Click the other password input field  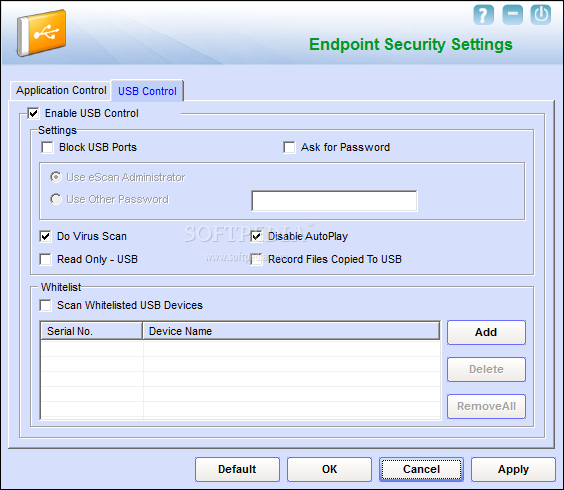coord(334,201)
